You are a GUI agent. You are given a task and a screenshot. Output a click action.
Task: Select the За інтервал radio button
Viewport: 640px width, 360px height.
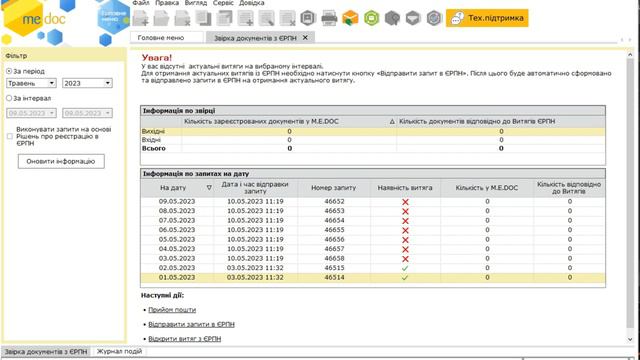click(x=9, y=98)
